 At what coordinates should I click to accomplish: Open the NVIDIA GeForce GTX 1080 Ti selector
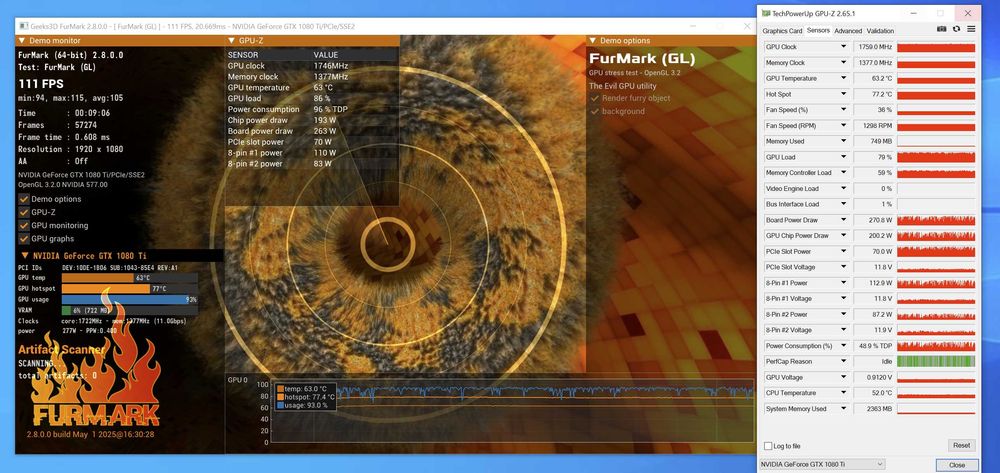823,465
